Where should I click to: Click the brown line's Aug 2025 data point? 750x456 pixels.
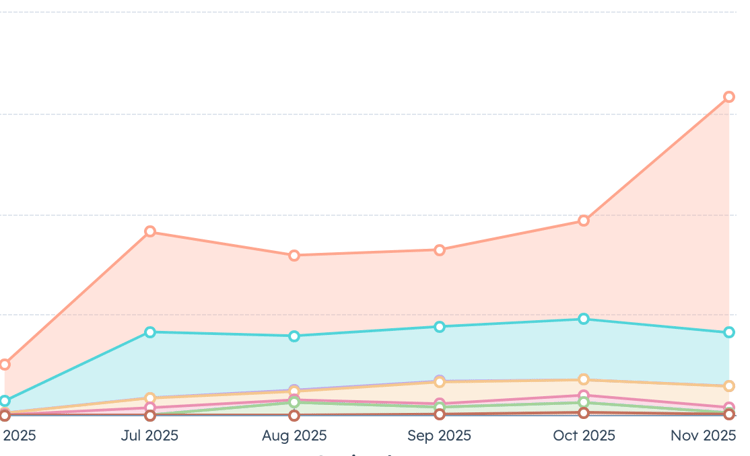coord(294,415)
